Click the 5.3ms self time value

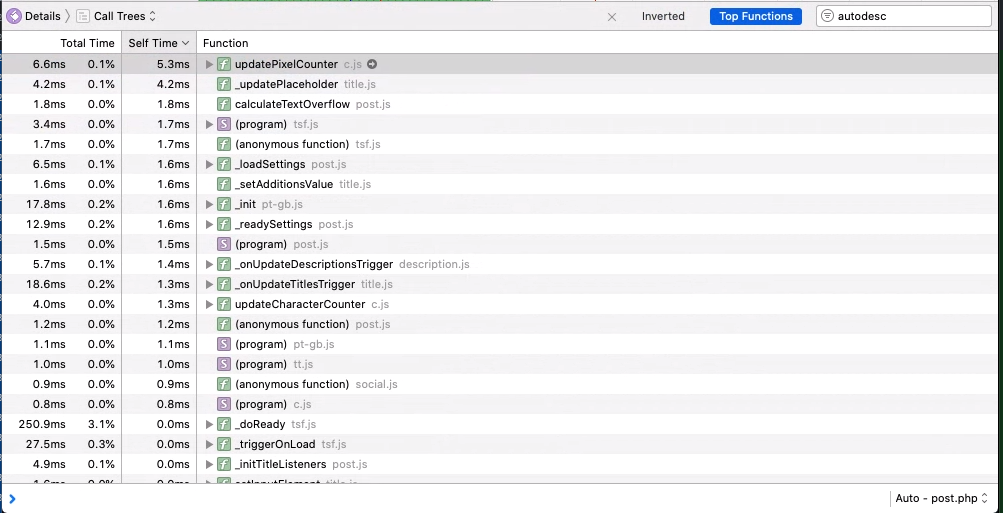[173, 64]
